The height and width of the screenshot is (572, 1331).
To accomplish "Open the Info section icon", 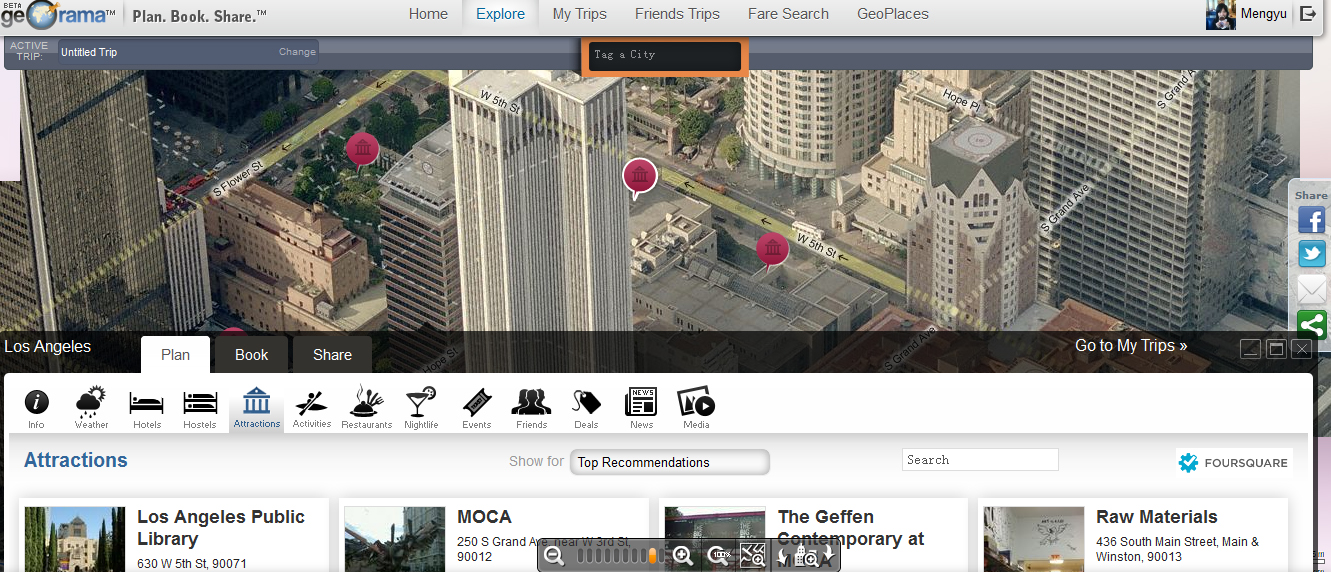I will pyautogui.click(x=37, y=408).
